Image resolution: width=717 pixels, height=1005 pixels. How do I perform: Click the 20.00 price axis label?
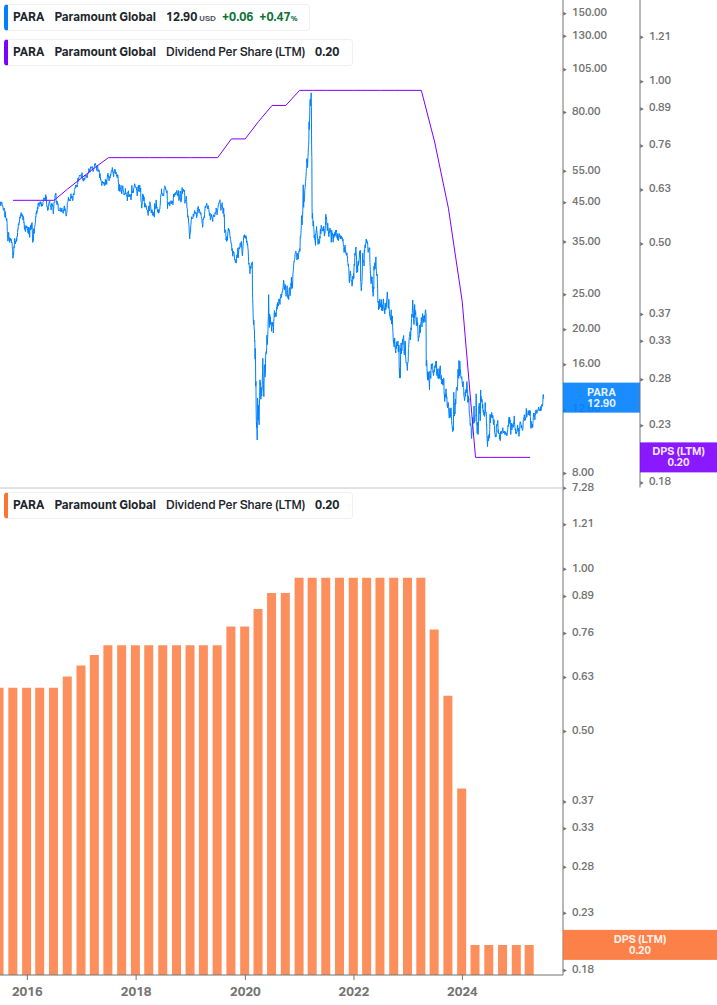click(586, 328)
